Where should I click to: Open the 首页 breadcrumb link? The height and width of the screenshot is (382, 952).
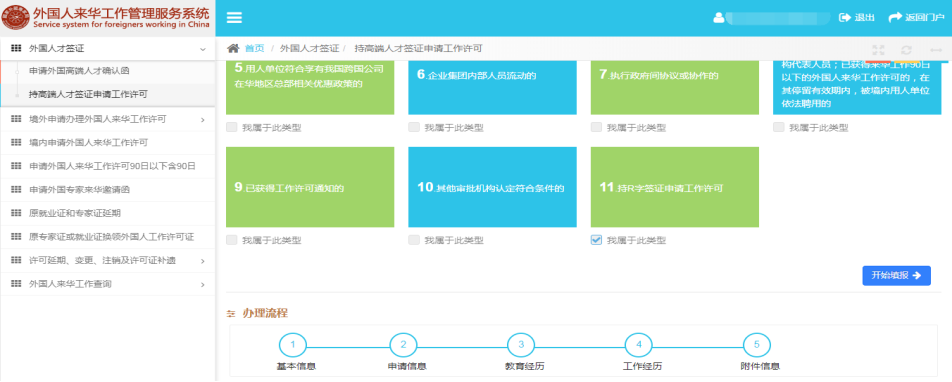point(254,48)
